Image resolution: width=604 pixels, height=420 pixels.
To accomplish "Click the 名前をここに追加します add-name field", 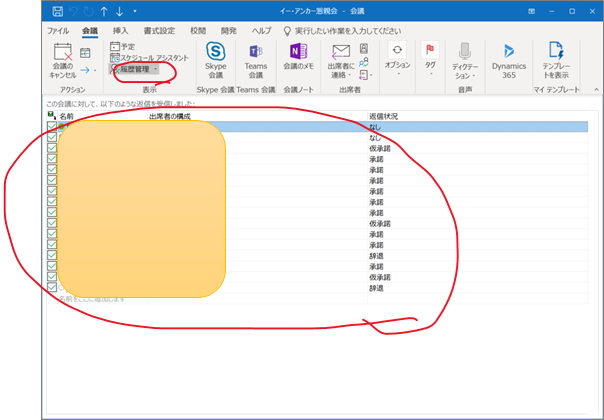I will tap(92, 299).
